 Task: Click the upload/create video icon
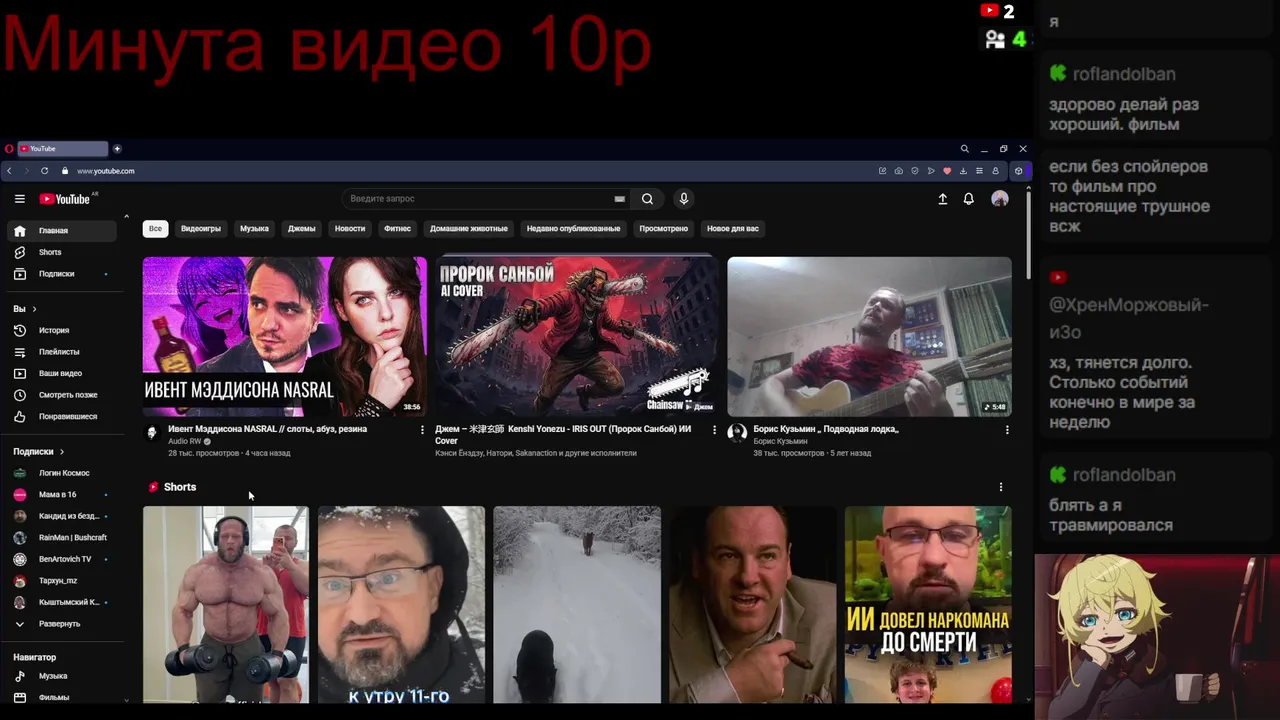pyautogui.click(x=942, y=199)
